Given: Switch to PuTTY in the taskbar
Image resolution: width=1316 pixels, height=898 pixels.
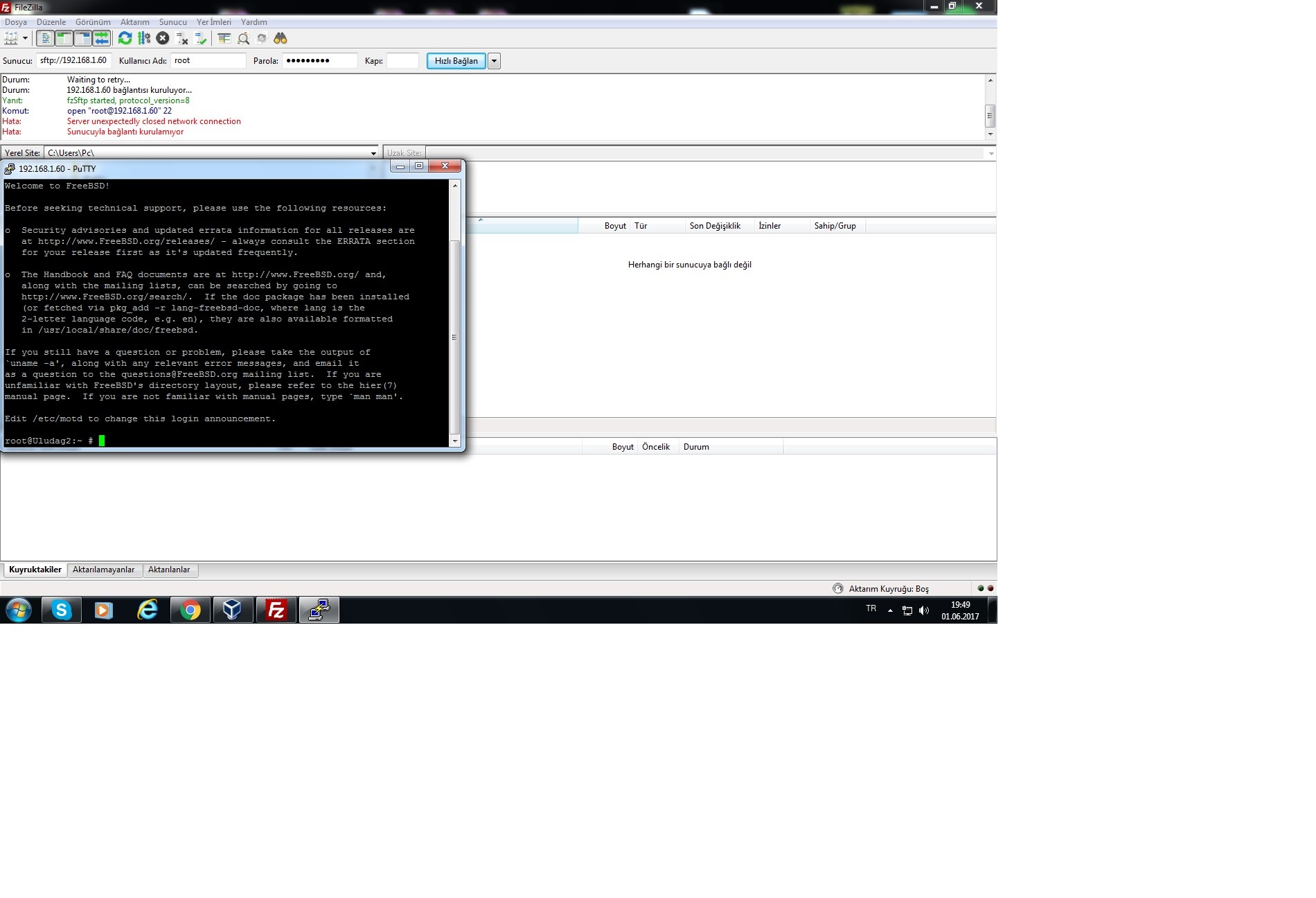Looking at the screenshot, I should [319, 610].
